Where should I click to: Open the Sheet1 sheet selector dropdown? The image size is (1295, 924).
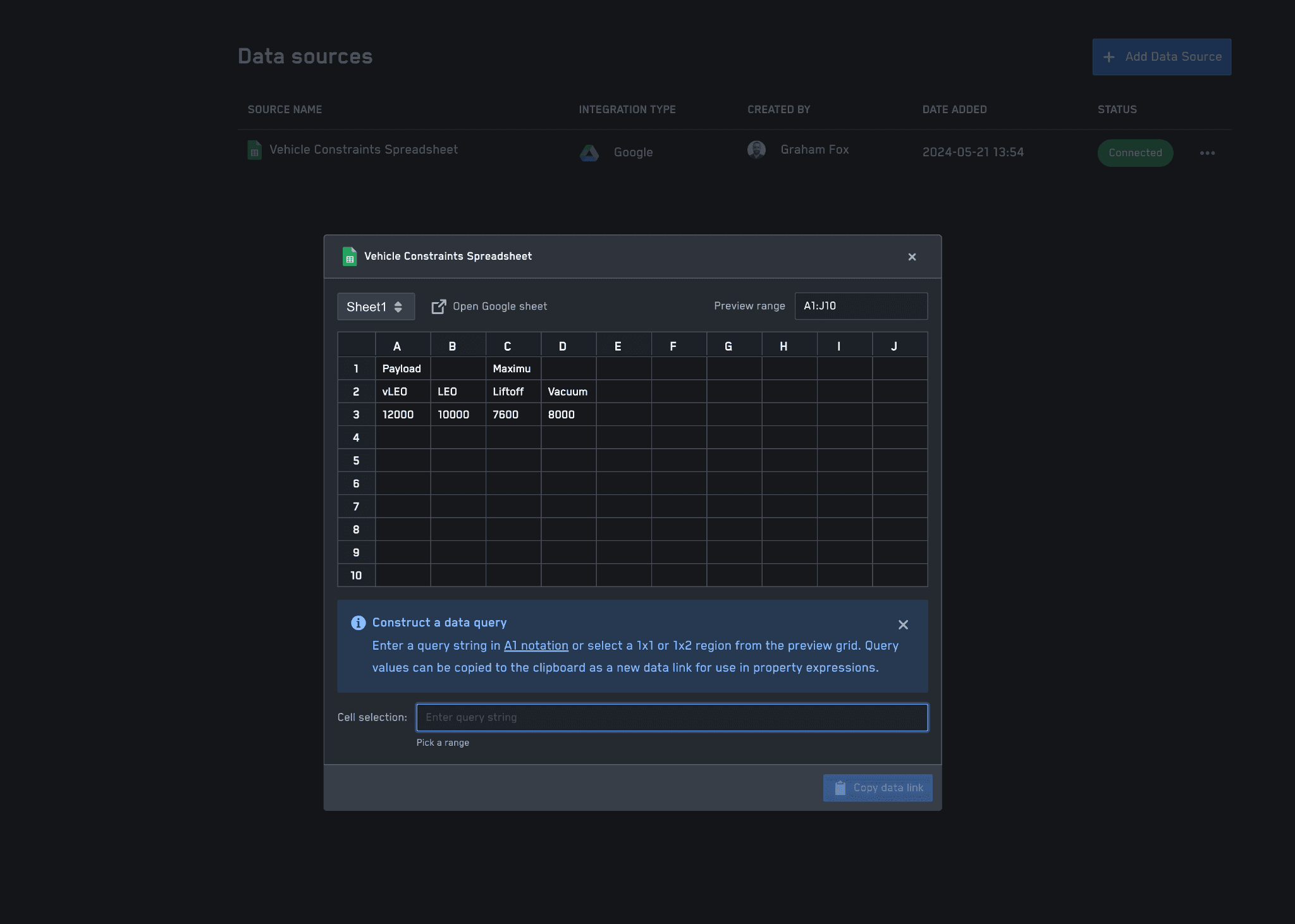[x=376, y=307]
